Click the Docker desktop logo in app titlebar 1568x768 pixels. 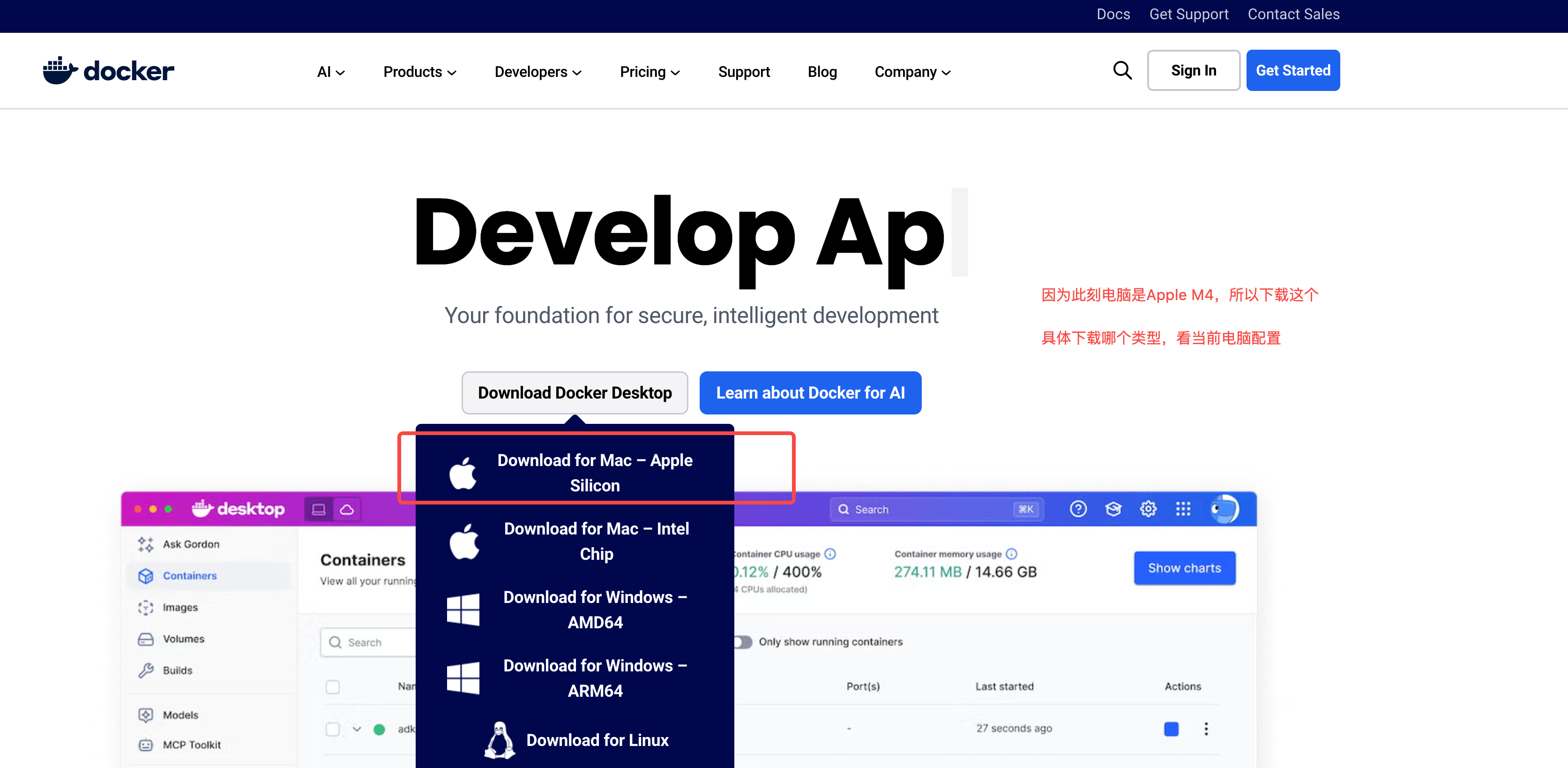[238, 509]
